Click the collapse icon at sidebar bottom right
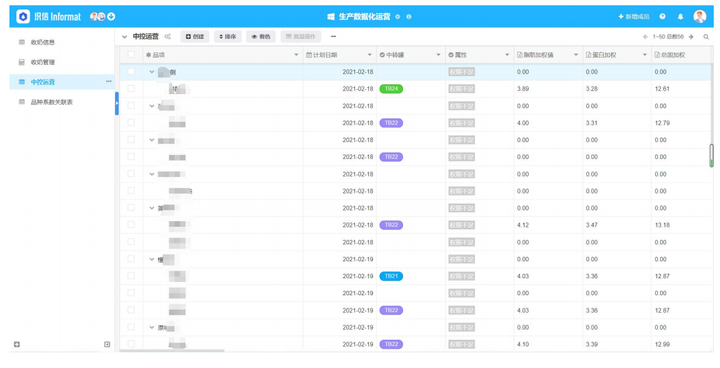Image resolution: width=720 pixels, height=368 pixels. [107, 345]
